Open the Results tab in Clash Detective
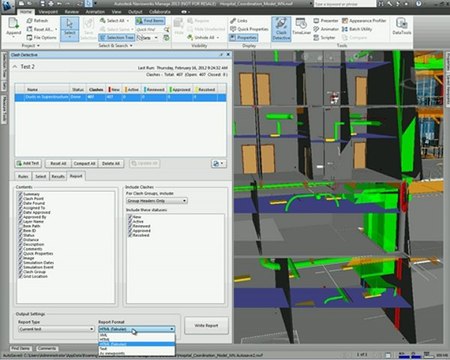Screen dimensions: 450x360 point(58,176)
